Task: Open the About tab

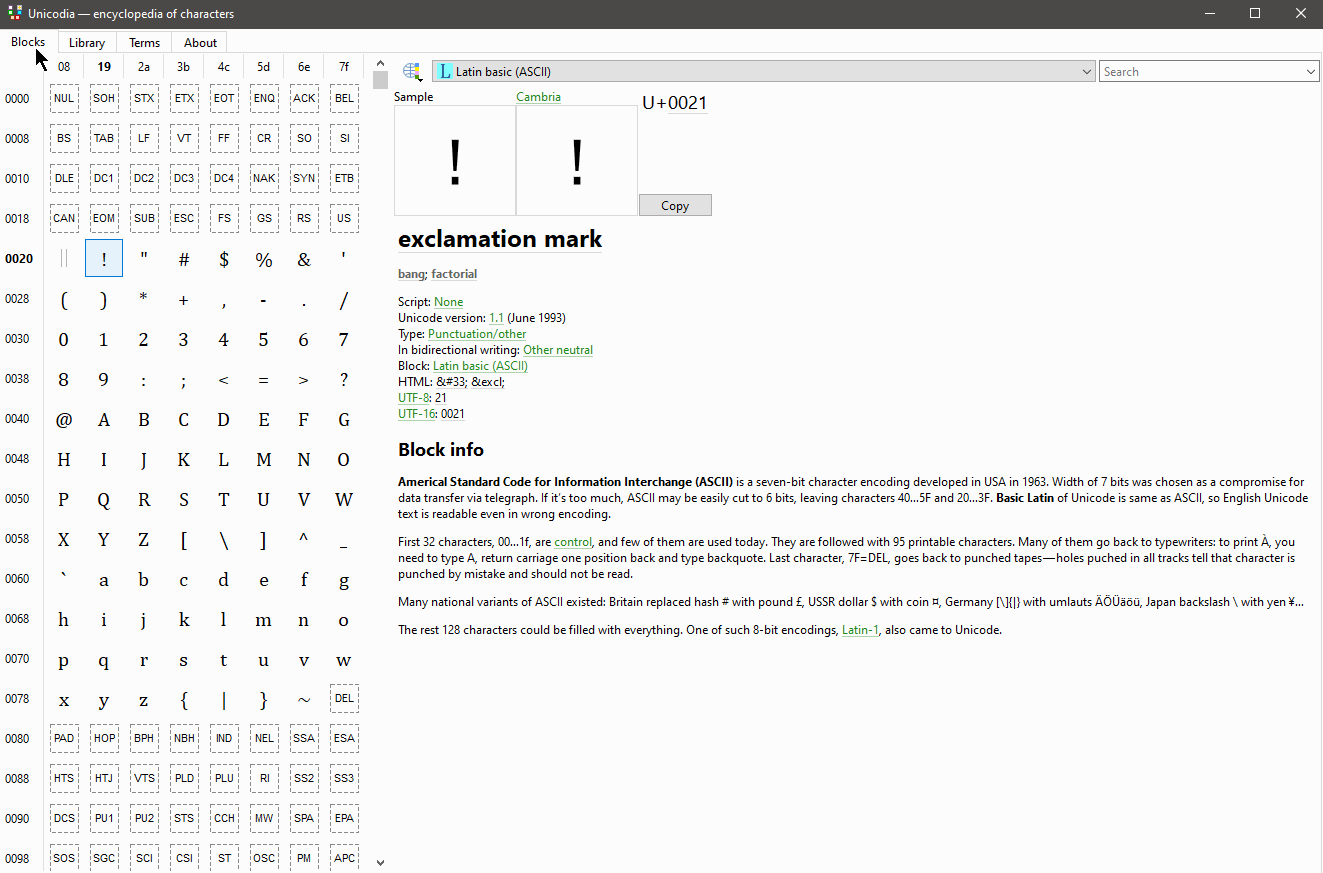Action: point(200,43)
